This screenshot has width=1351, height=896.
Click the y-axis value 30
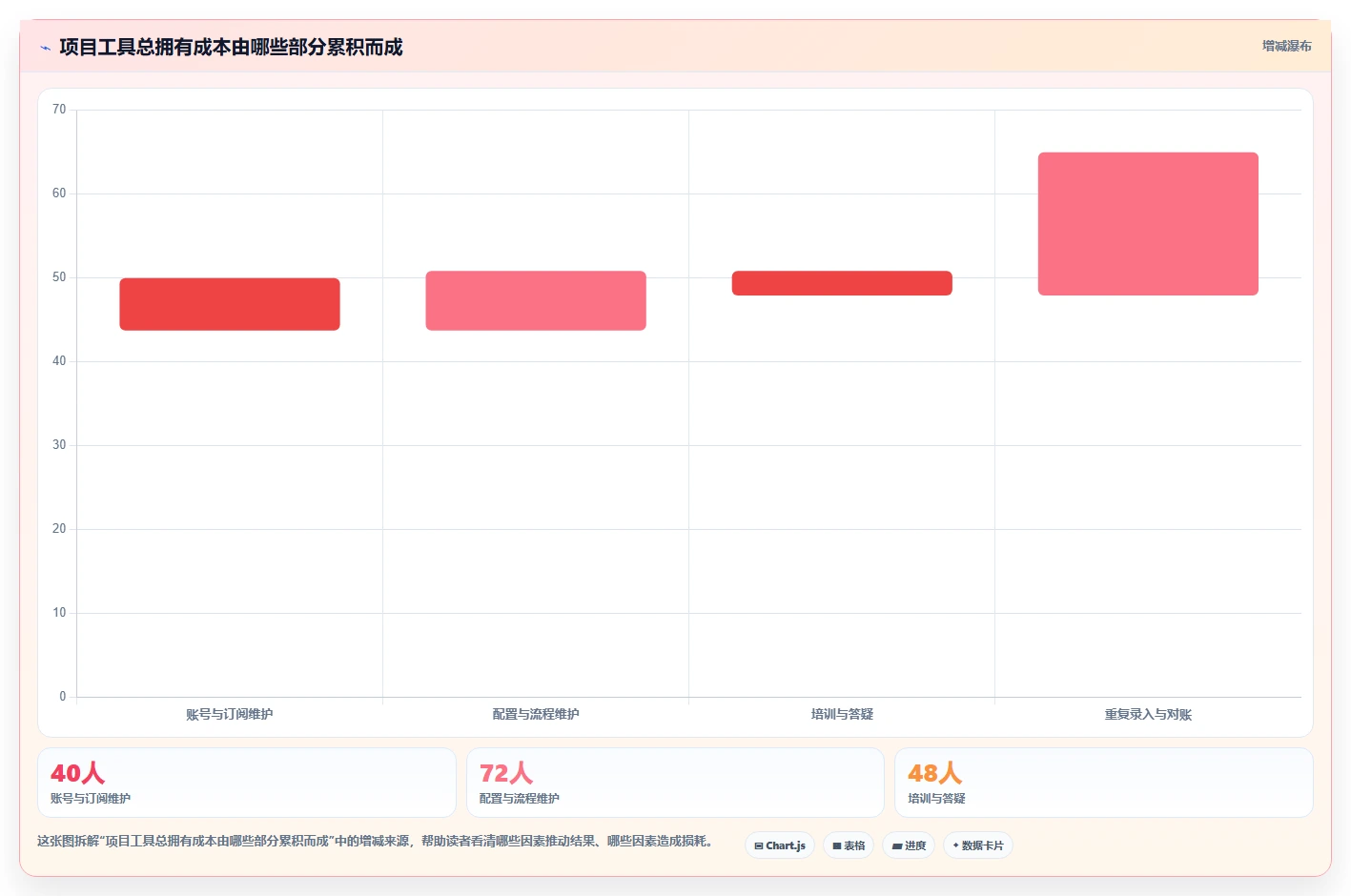59,445
